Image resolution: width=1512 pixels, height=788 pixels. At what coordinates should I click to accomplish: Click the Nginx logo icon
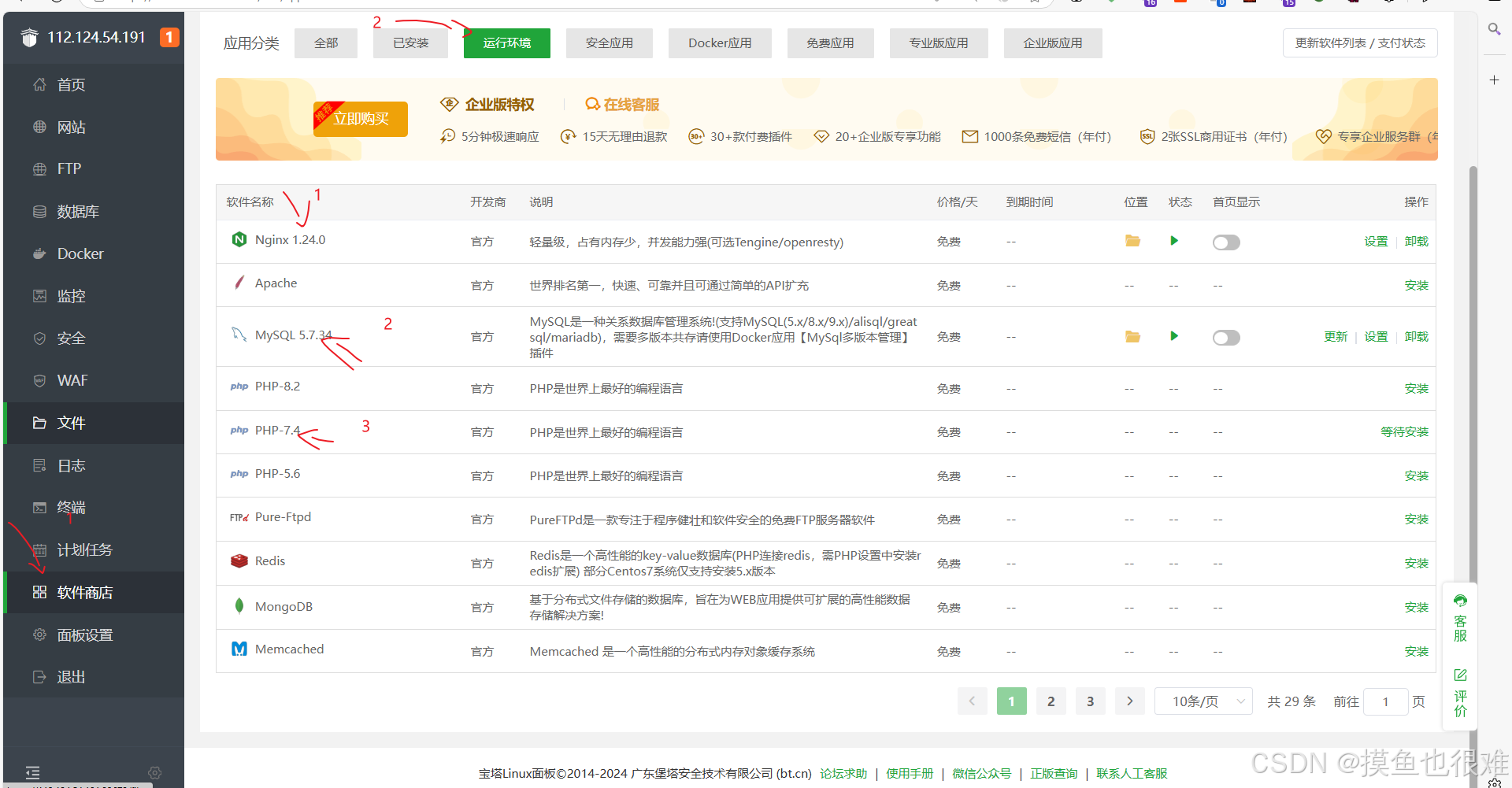click(239, 239)
